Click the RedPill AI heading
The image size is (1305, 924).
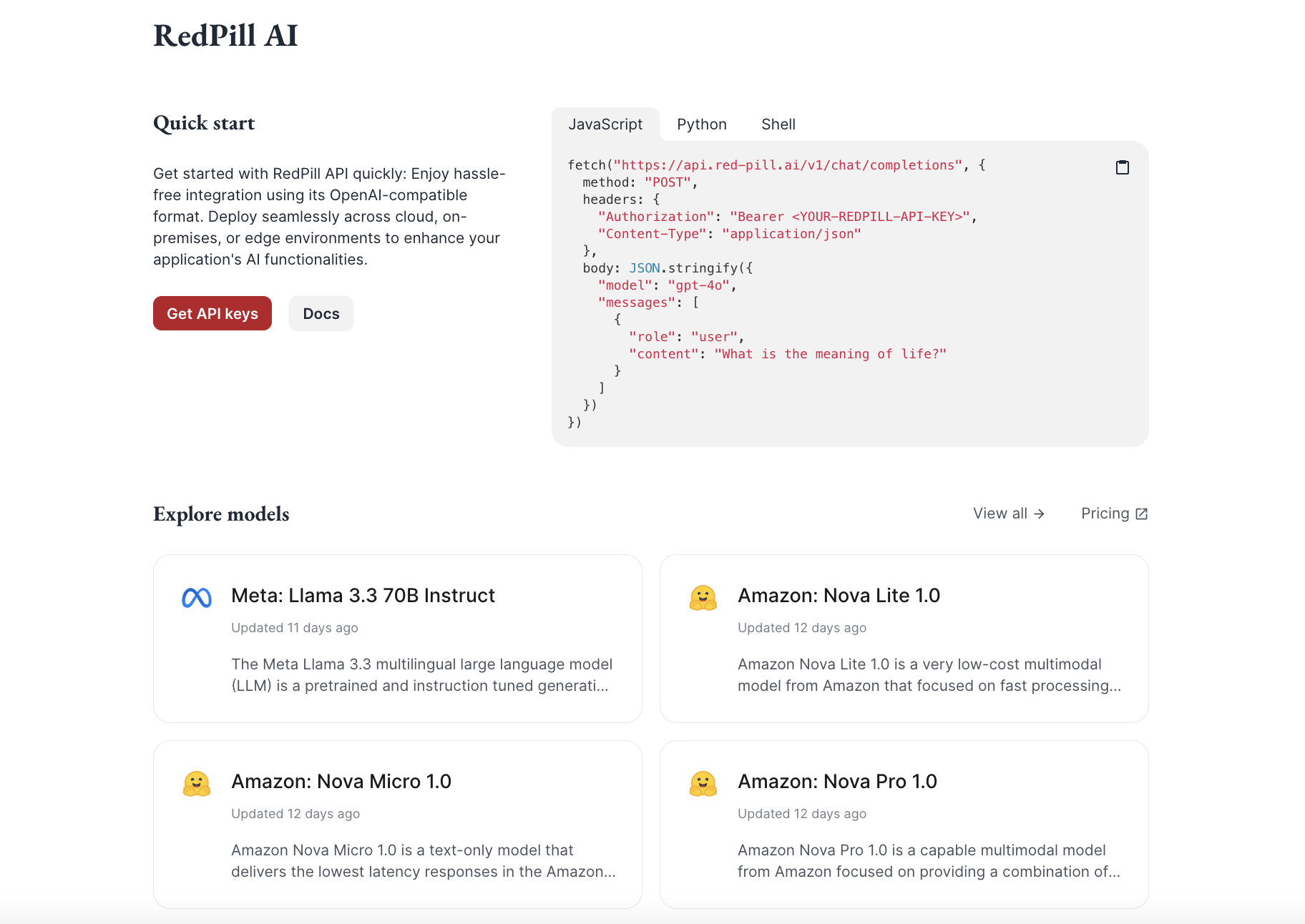pos(225,35)
